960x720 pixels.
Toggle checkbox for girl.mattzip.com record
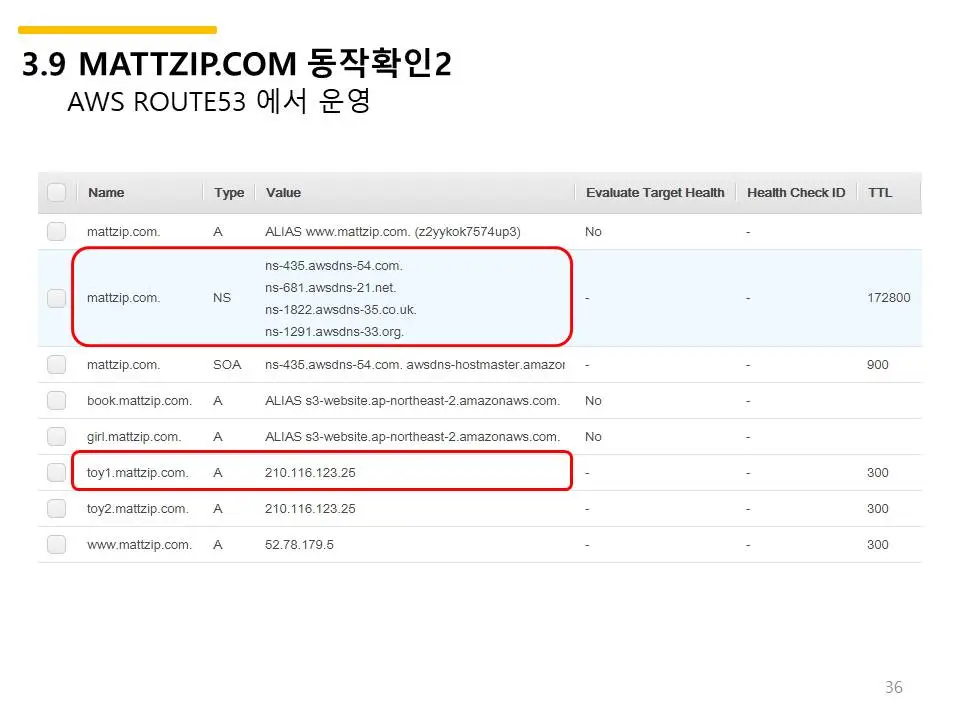(x=56, y=437)
